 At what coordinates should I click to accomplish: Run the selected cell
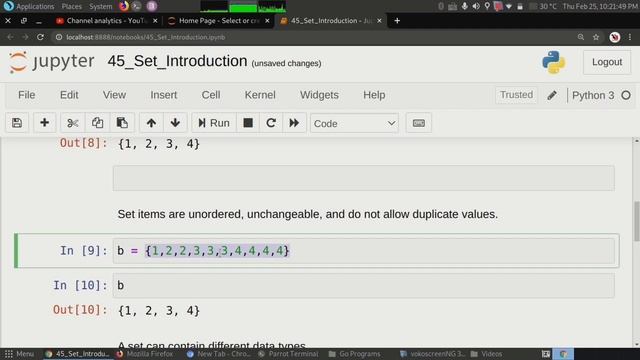click(x=214, y=123)
